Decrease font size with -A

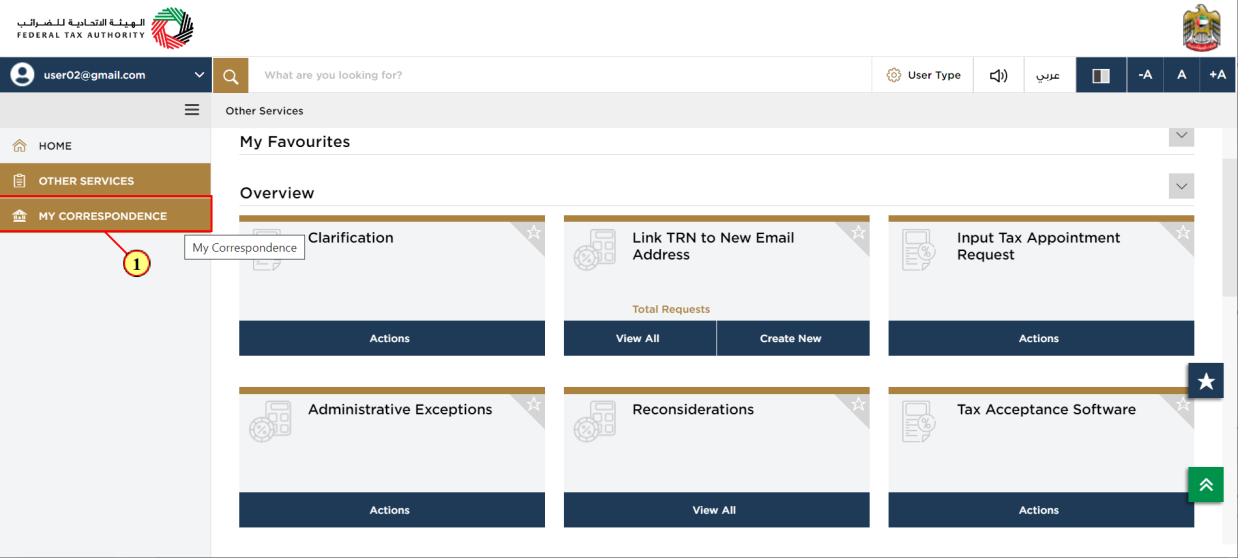(x=1145, y=75)
